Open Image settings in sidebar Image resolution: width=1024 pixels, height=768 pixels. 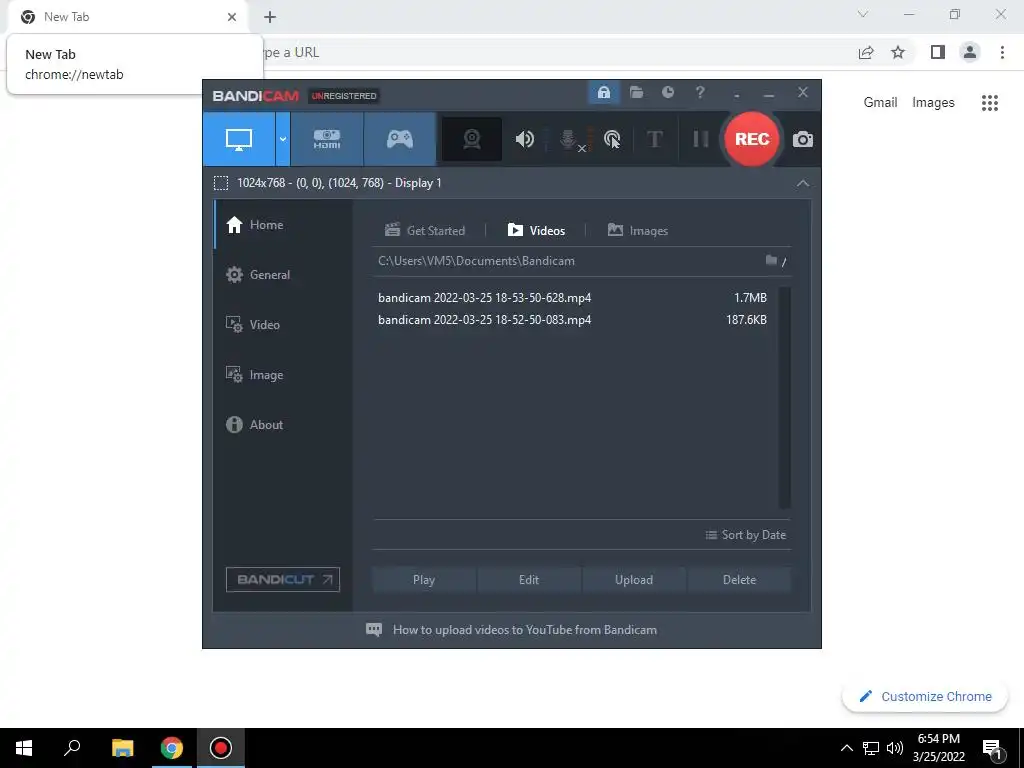click(283, 375)
